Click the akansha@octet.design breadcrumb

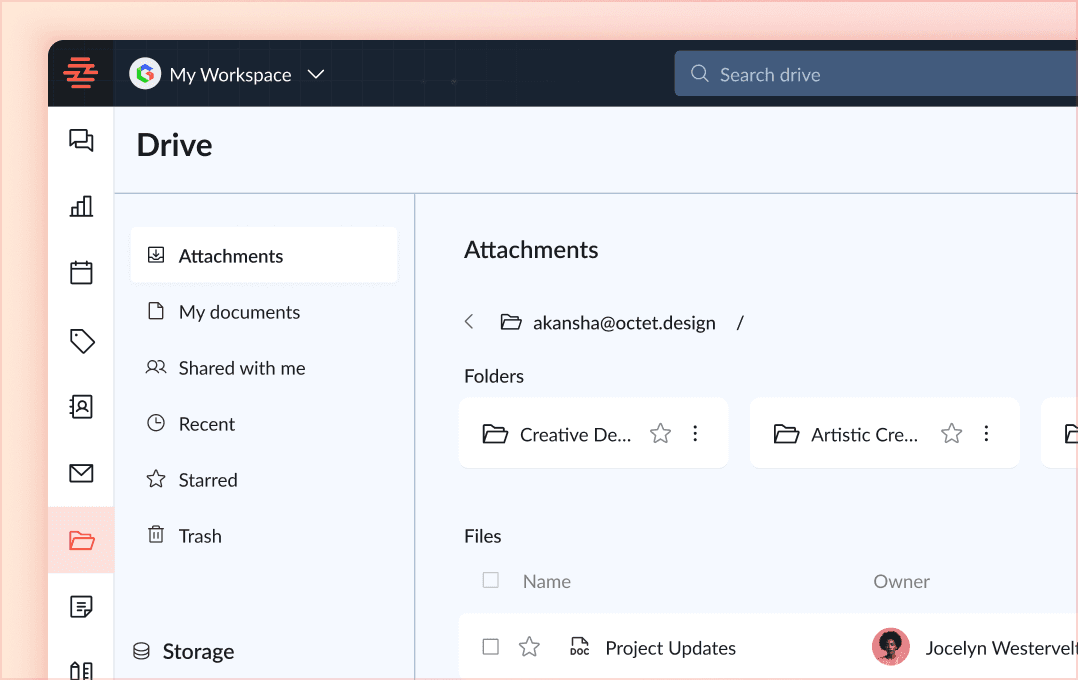click(x=624, y=322)
